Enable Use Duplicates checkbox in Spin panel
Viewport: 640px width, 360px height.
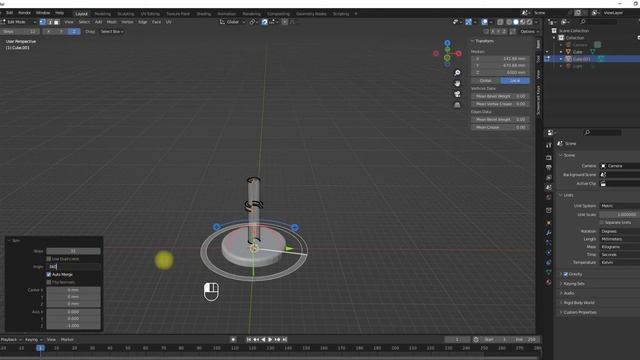click(49, 259)
